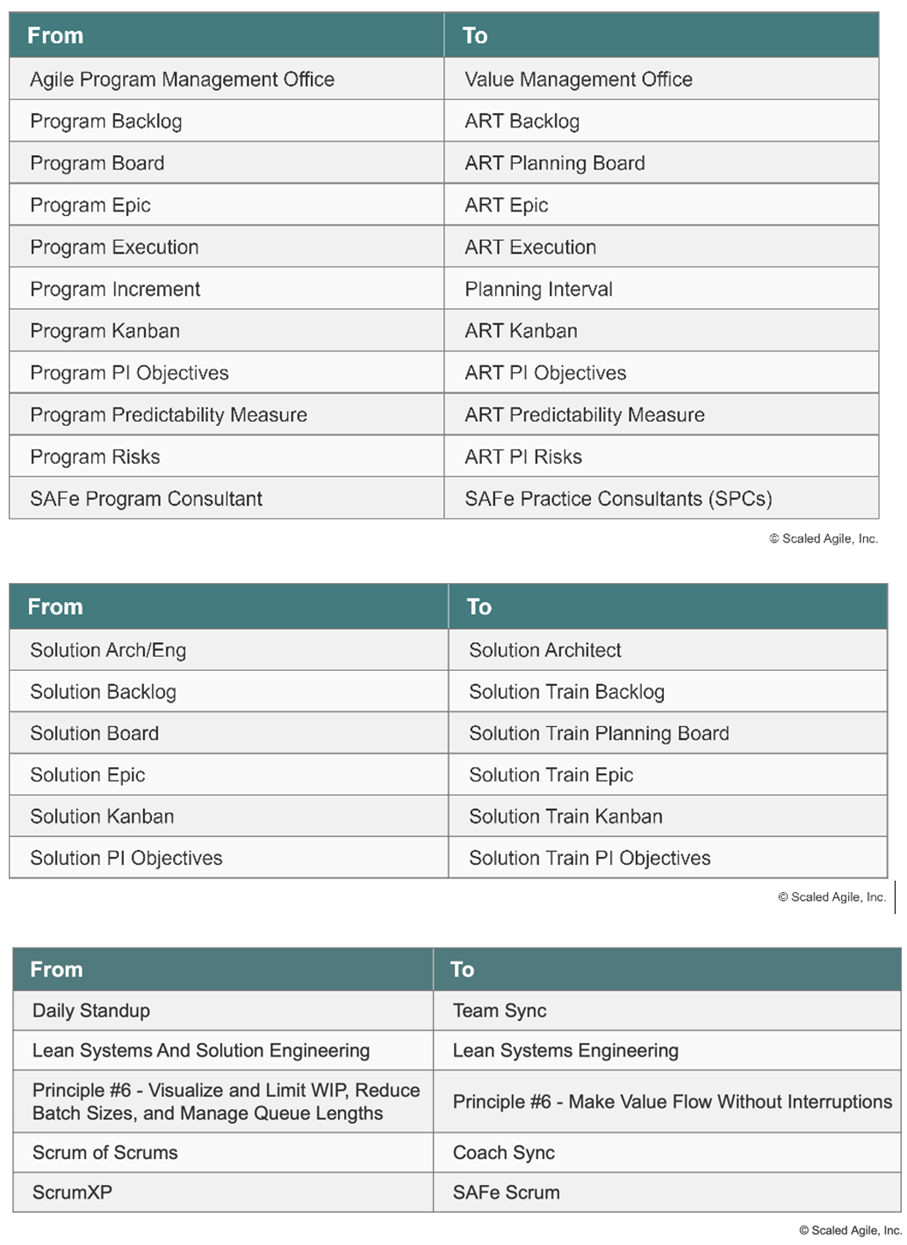Click the 'Solution Arch/Eng' cell

pos(229,650)
